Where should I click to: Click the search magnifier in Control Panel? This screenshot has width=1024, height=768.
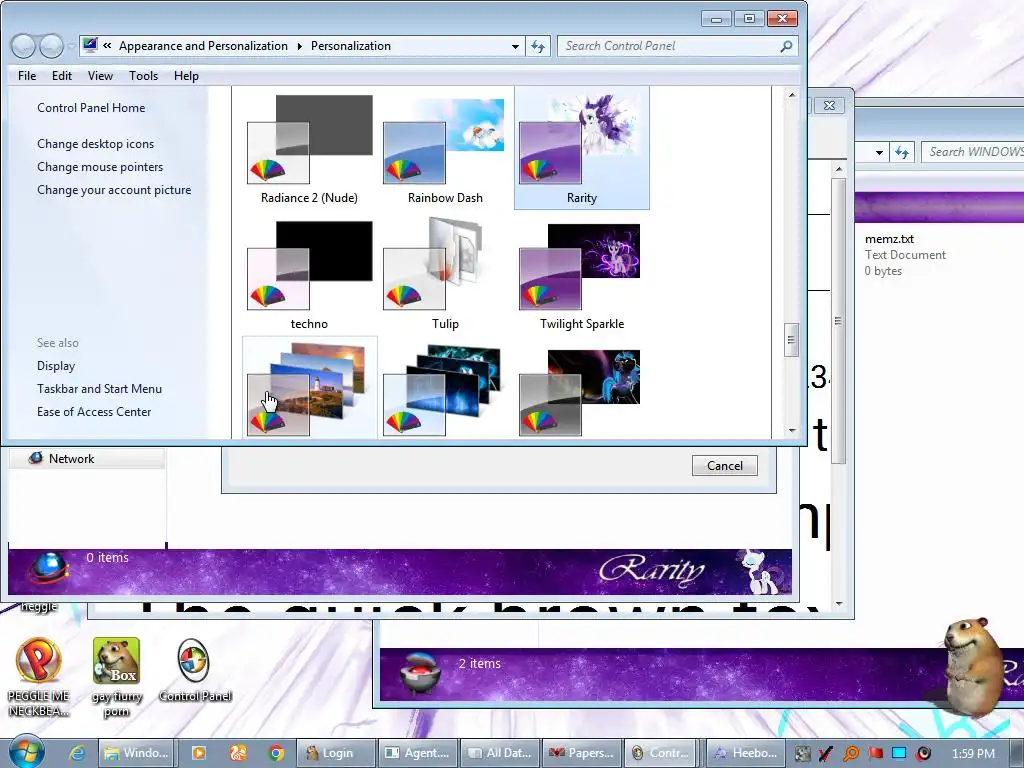pos(786,46)
